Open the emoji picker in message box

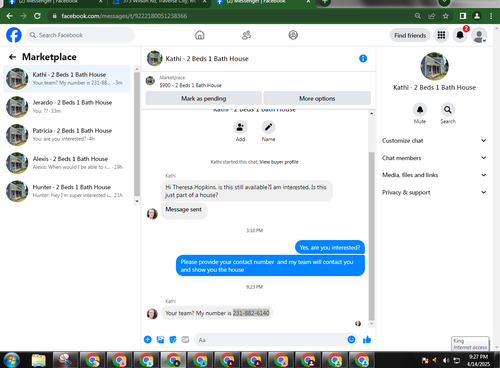(351, 339)
